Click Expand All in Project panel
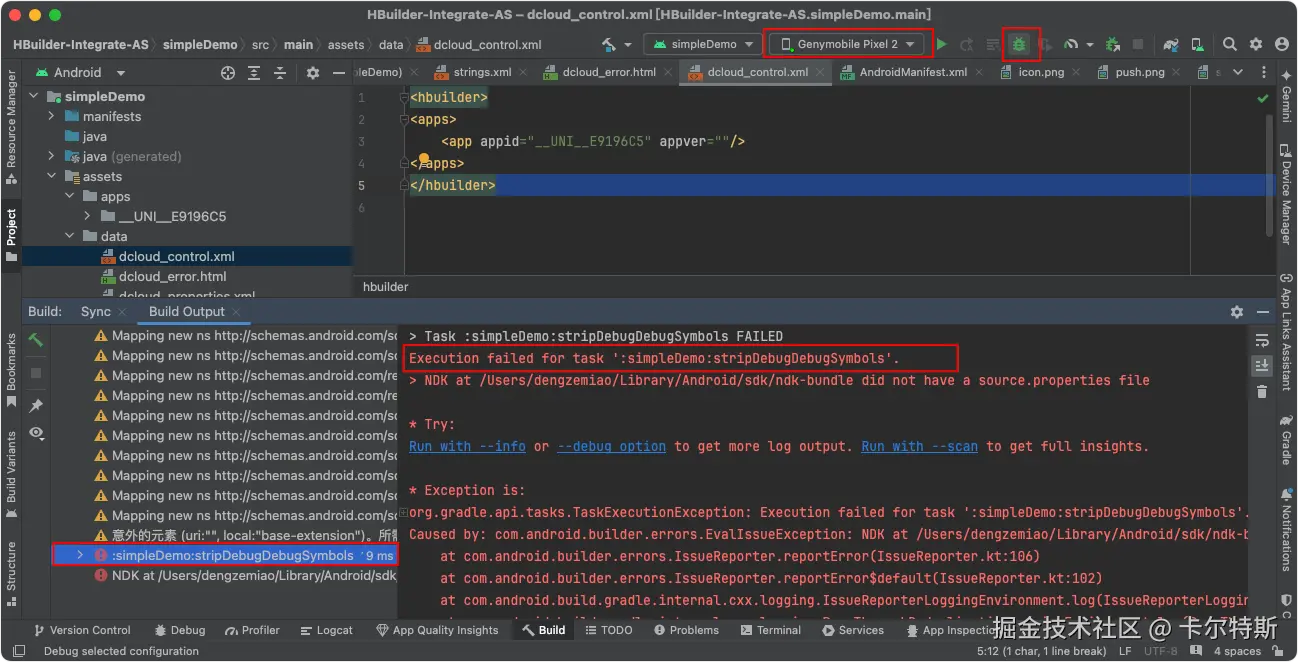 (254, 73)
